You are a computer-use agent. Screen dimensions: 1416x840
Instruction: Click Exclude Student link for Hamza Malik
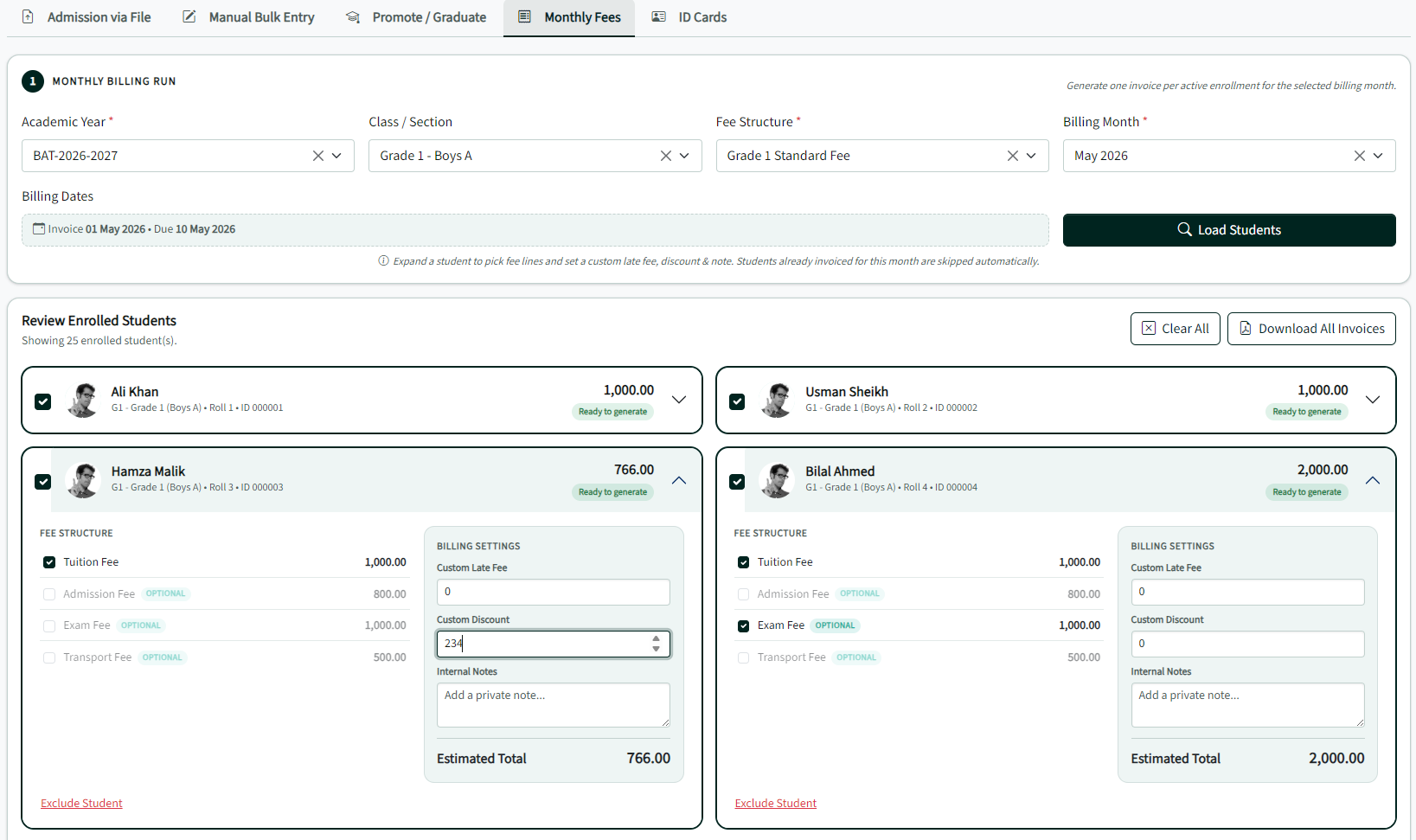tap(81, 804)
